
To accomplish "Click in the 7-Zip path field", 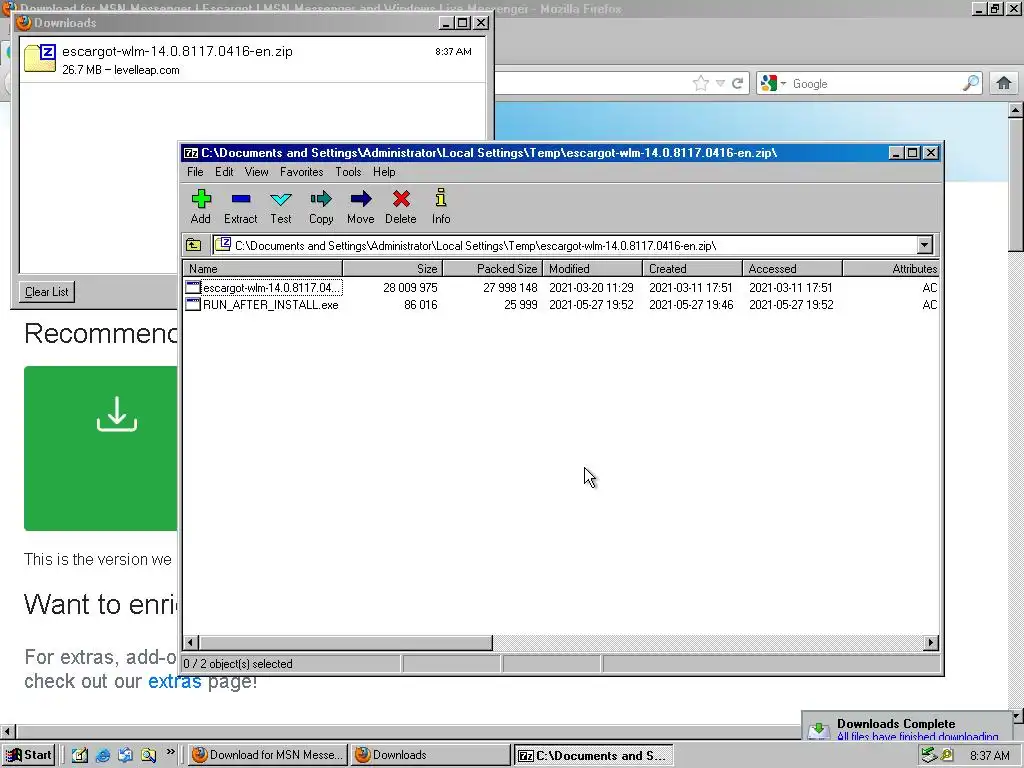I will pyautogui.click(x=565, y=246).
